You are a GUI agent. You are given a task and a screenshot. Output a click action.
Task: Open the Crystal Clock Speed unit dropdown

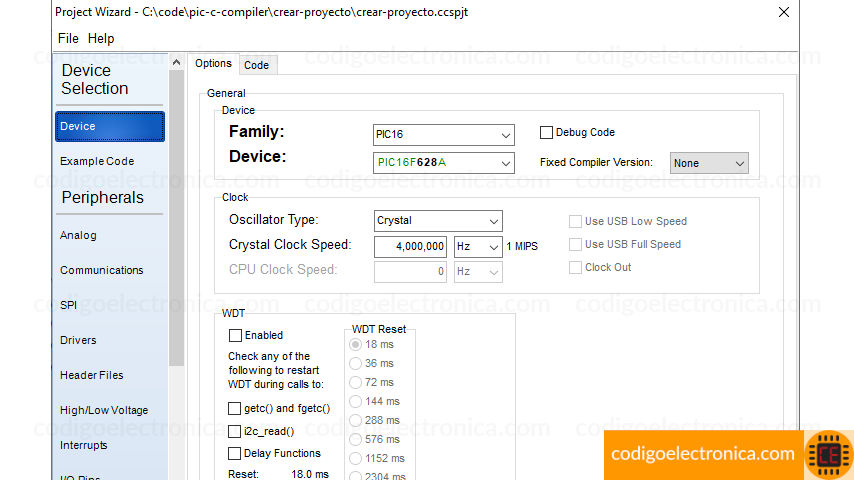point(478,247)
